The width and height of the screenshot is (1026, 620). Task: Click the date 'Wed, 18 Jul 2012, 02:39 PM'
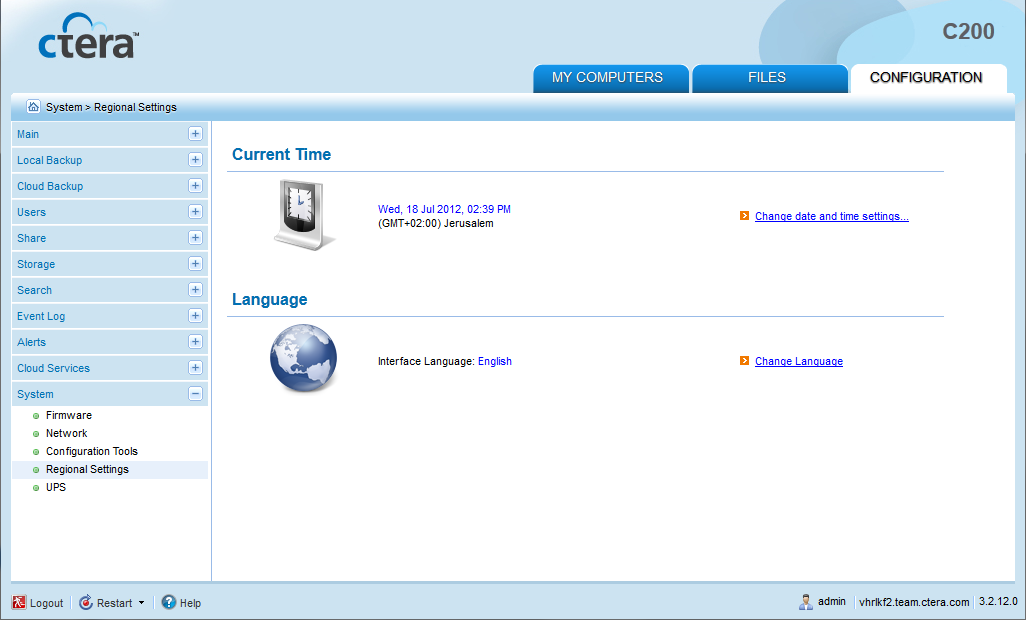[x=444, y=209]
